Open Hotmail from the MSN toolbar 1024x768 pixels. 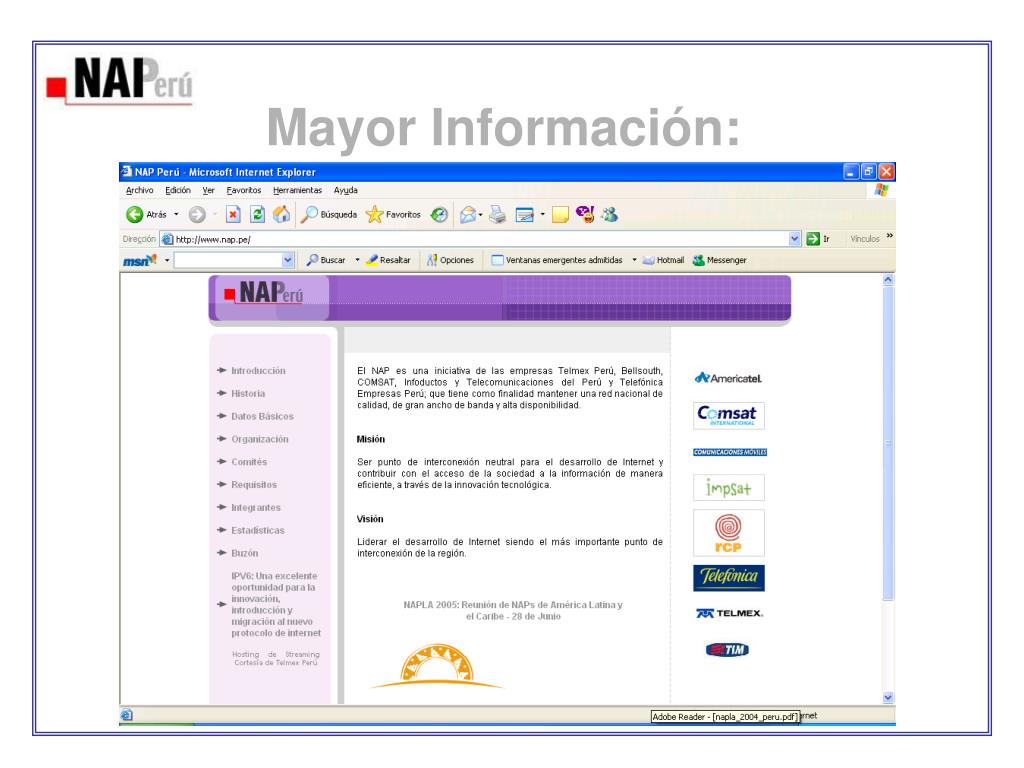tap(664, 260)
